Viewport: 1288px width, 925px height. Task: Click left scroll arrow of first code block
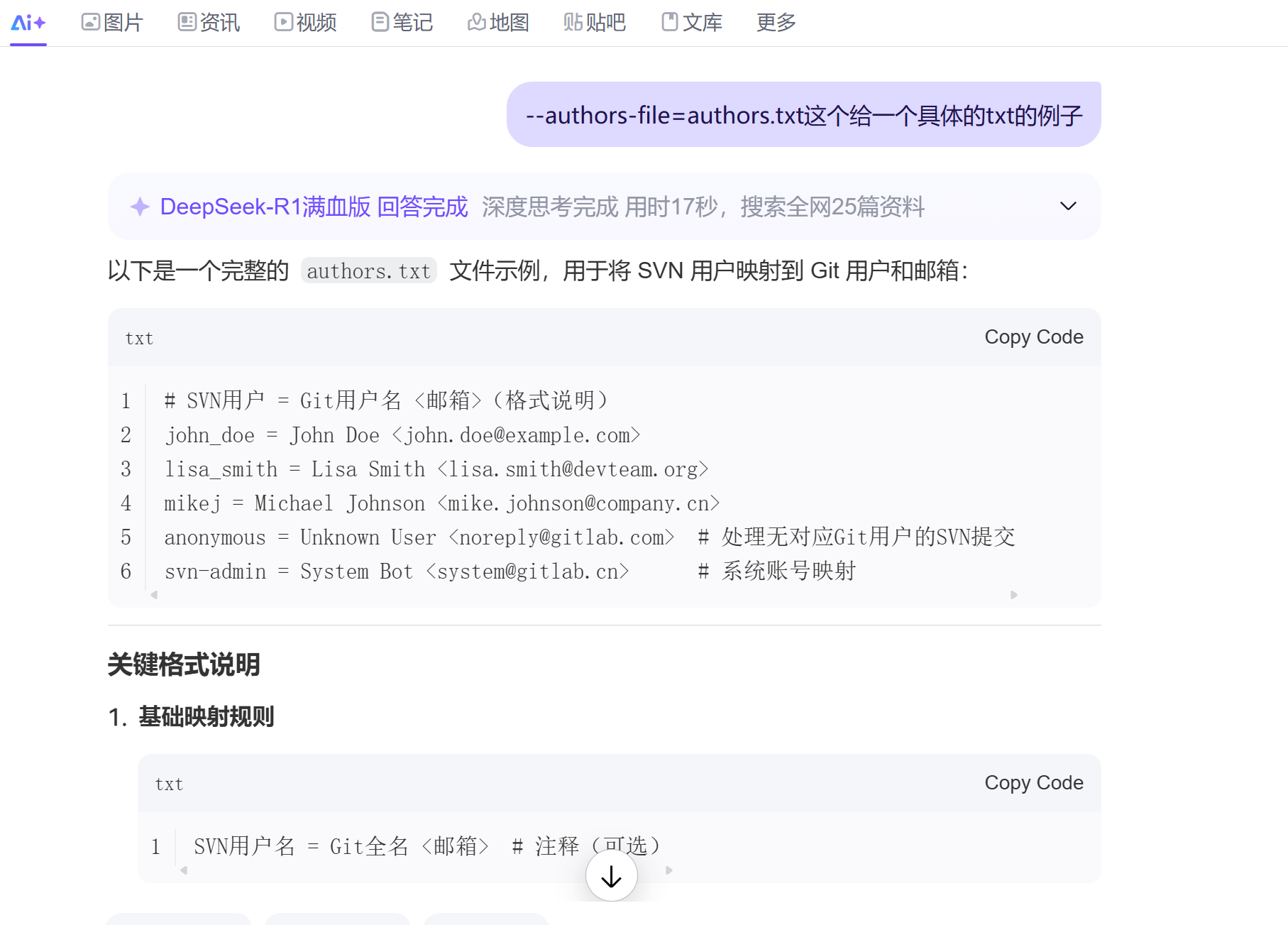click(x=154, y=595)
